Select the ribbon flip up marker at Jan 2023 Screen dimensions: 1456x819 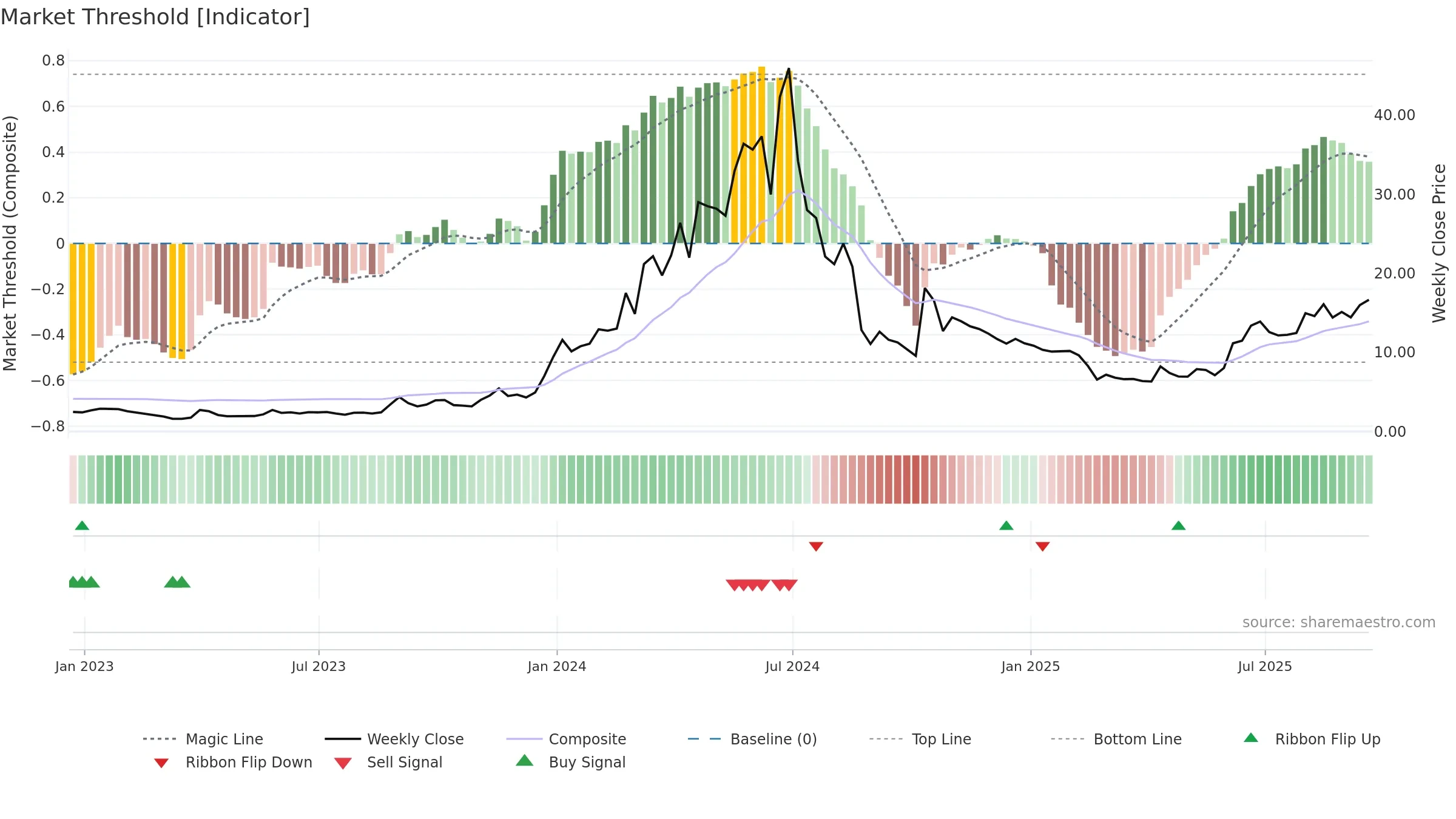tap(82, 525)
